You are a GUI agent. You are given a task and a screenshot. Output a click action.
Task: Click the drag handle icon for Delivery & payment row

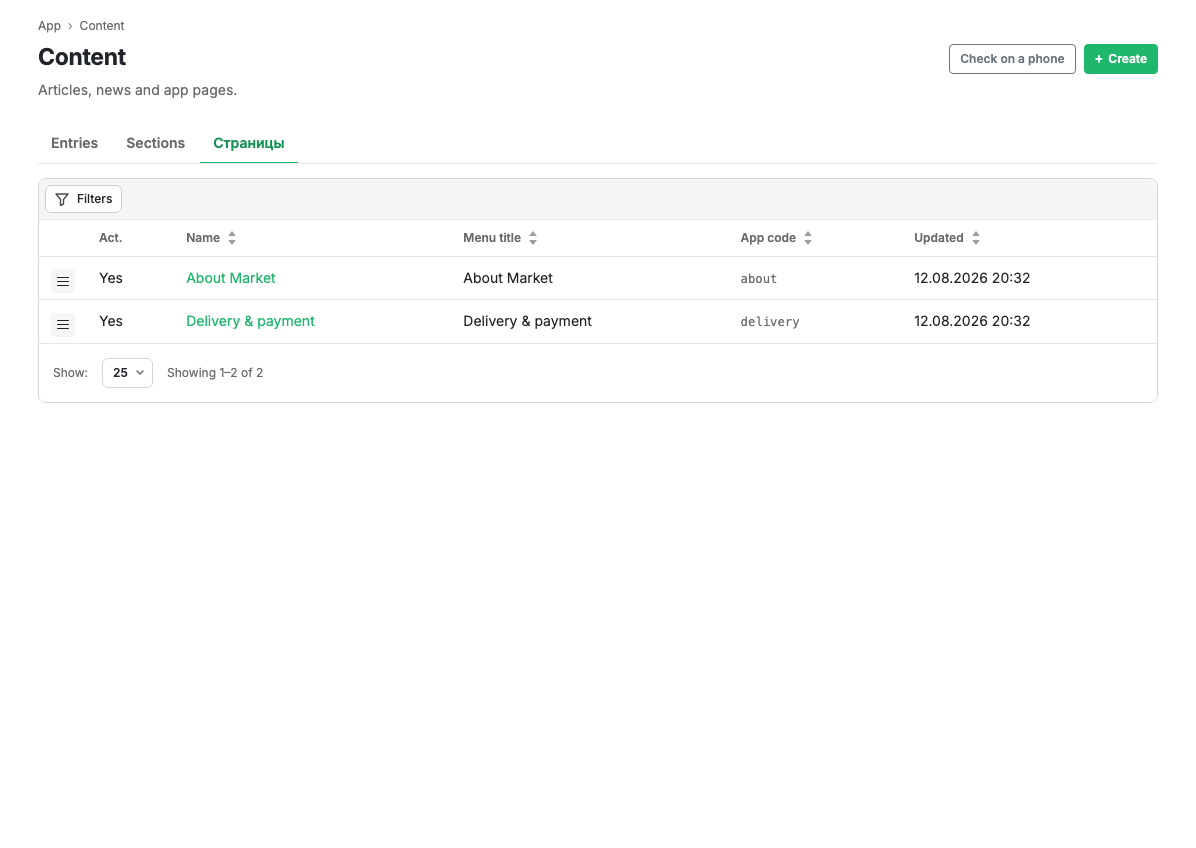(63, 325)
